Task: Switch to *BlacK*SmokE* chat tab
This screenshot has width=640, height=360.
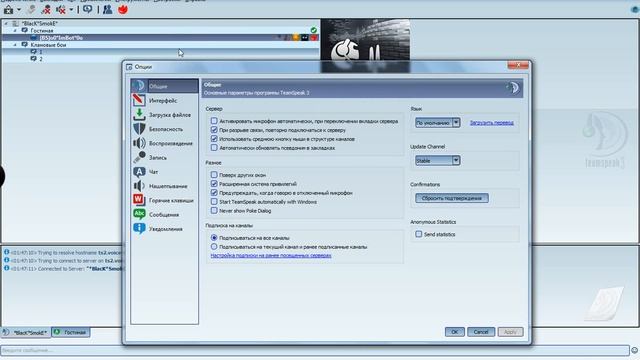Action: (26, 332)
